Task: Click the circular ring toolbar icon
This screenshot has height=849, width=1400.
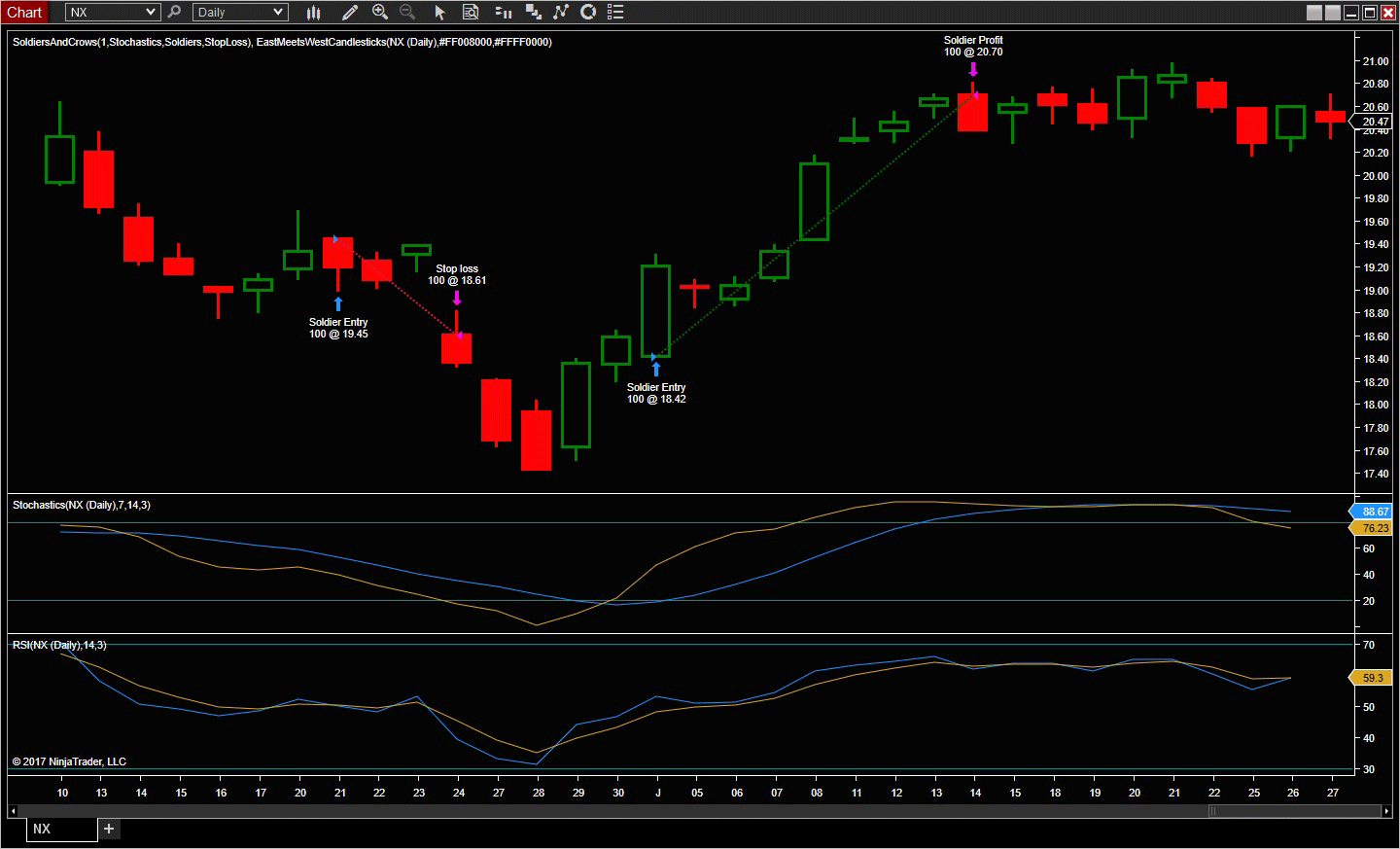Action: (x=587, y=12)
